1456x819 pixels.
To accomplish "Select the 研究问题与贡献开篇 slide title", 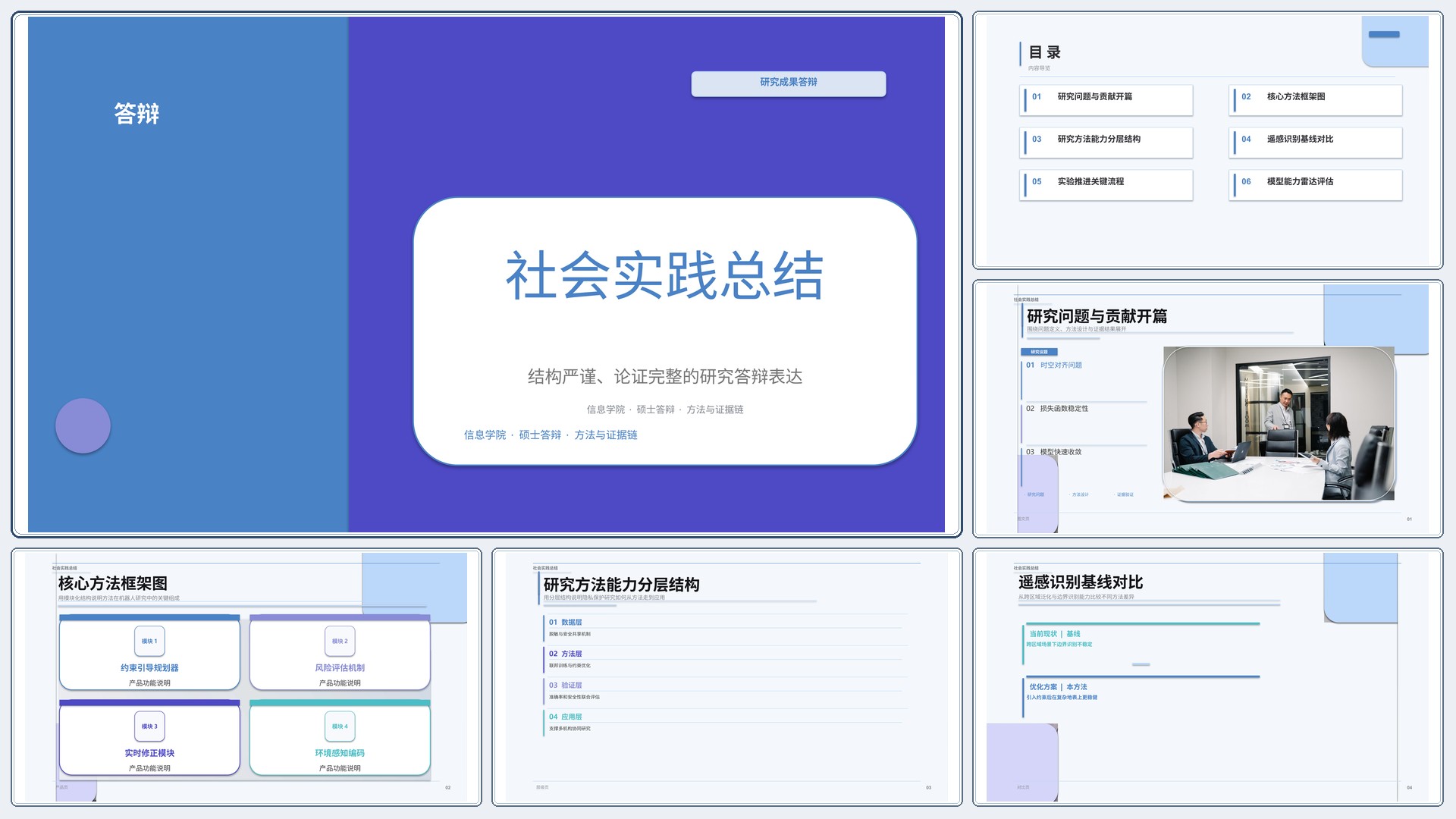I will click(1097, 316).
